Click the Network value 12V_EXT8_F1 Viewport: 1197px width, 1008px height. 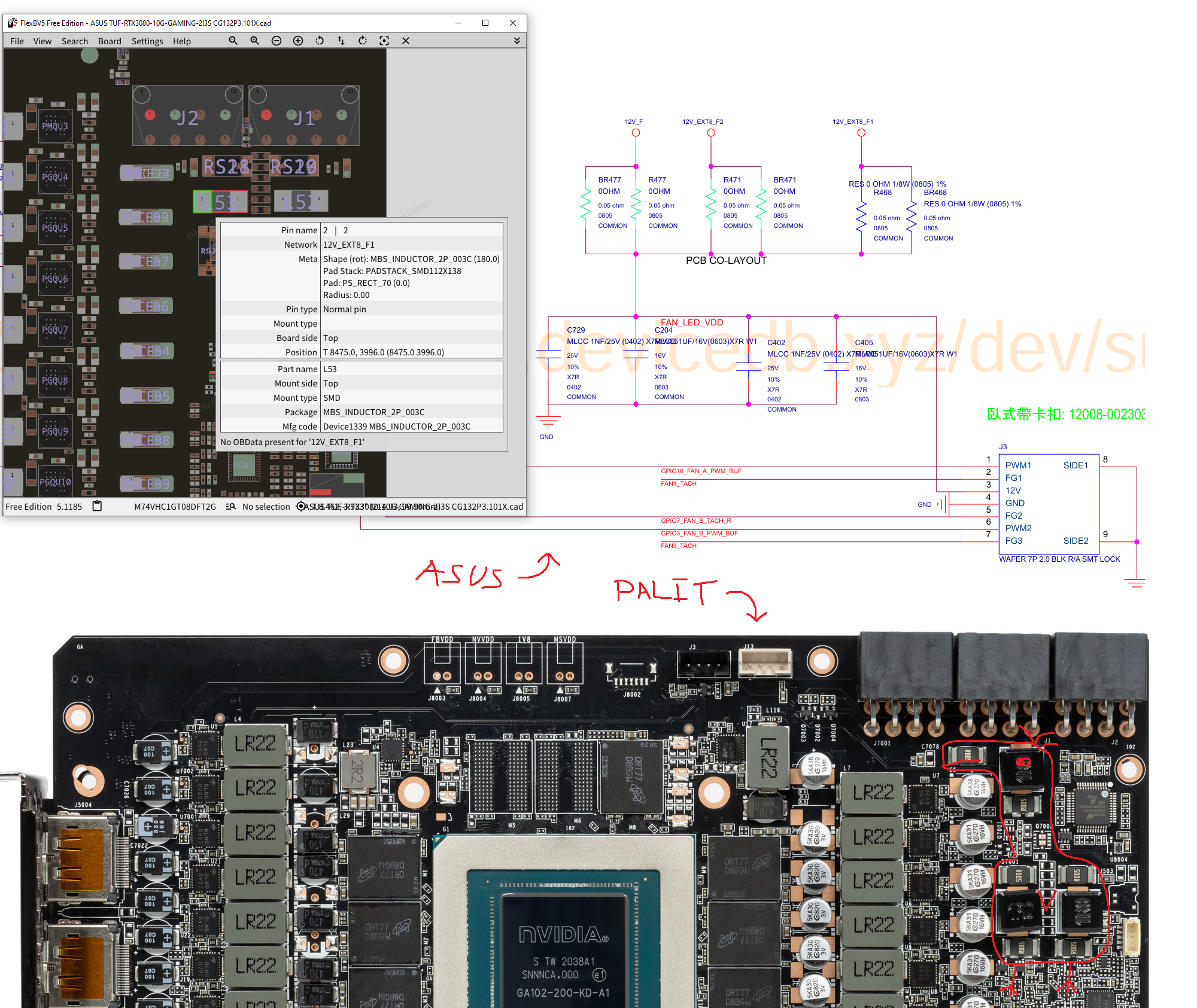coord(349,245)
